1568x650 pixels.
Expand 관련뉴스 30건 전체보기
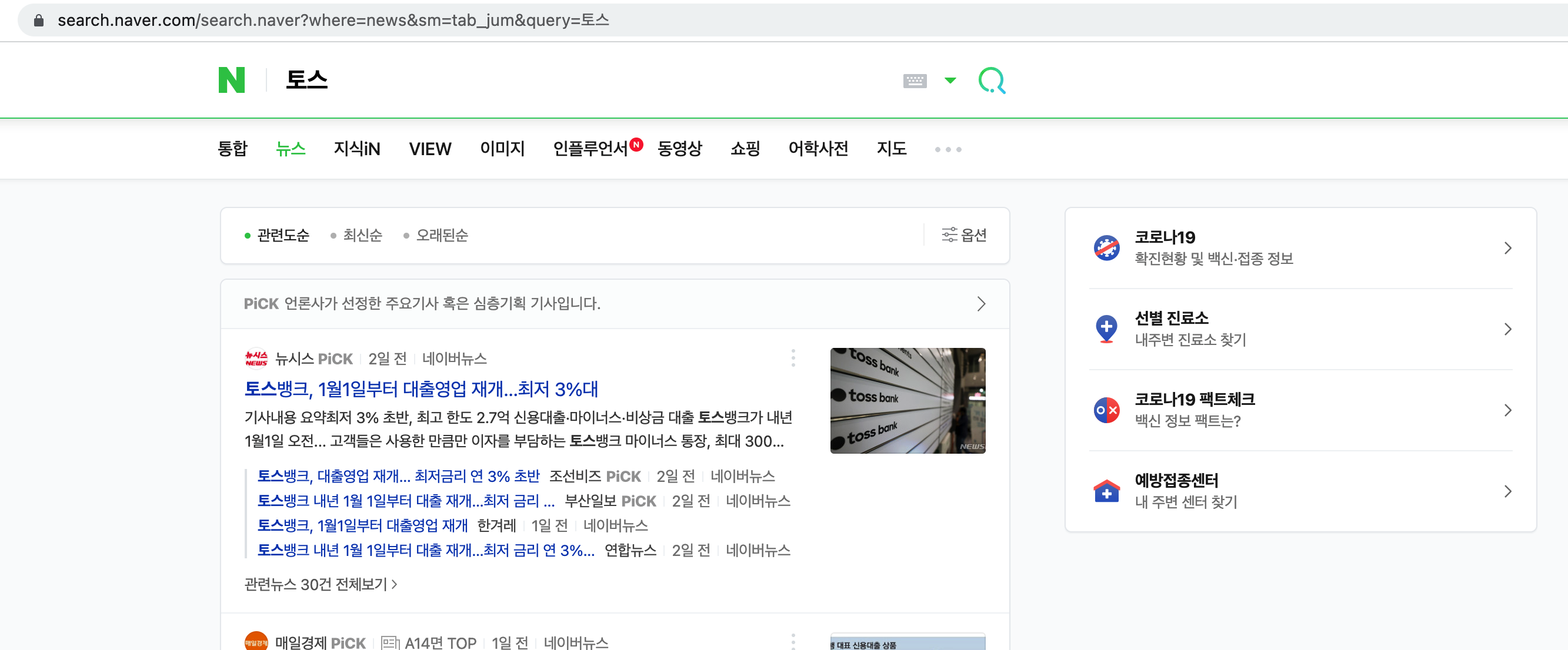[x=321, y=584]
